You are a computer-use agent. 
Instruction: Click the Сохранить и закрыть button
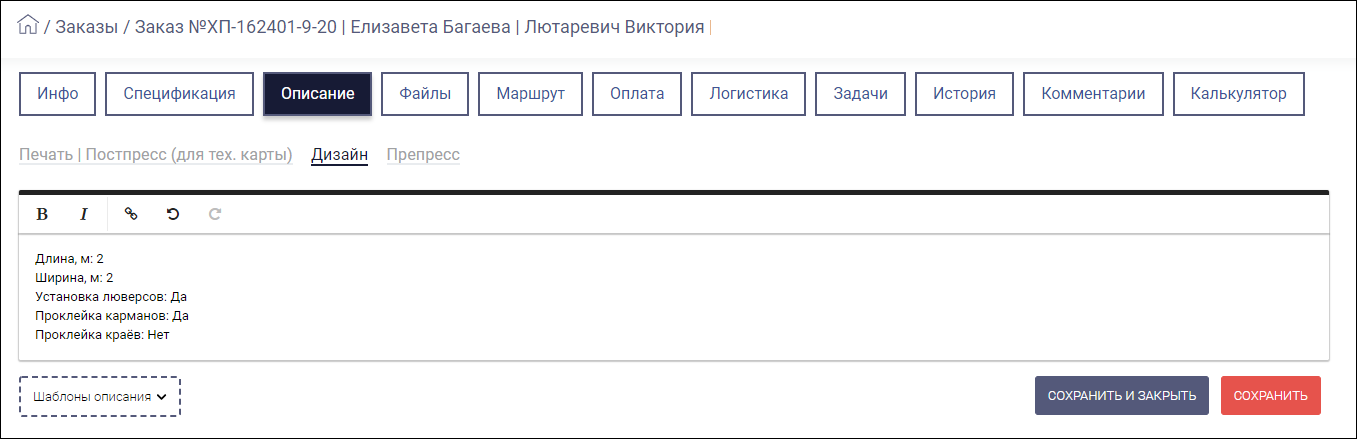click(x=1122, y=395)
